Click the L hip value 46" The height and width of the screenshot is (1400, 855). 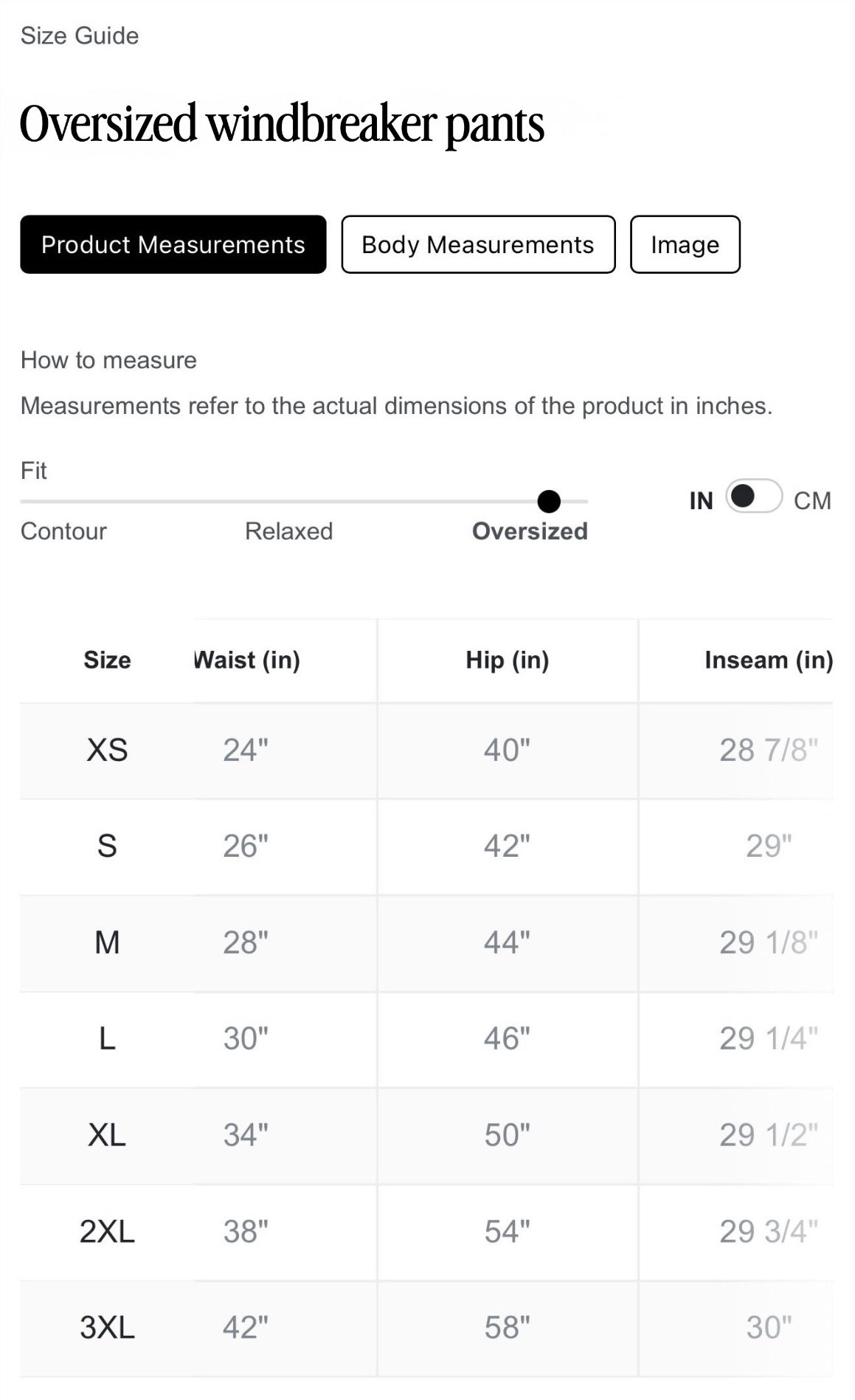pos(508,1039)
